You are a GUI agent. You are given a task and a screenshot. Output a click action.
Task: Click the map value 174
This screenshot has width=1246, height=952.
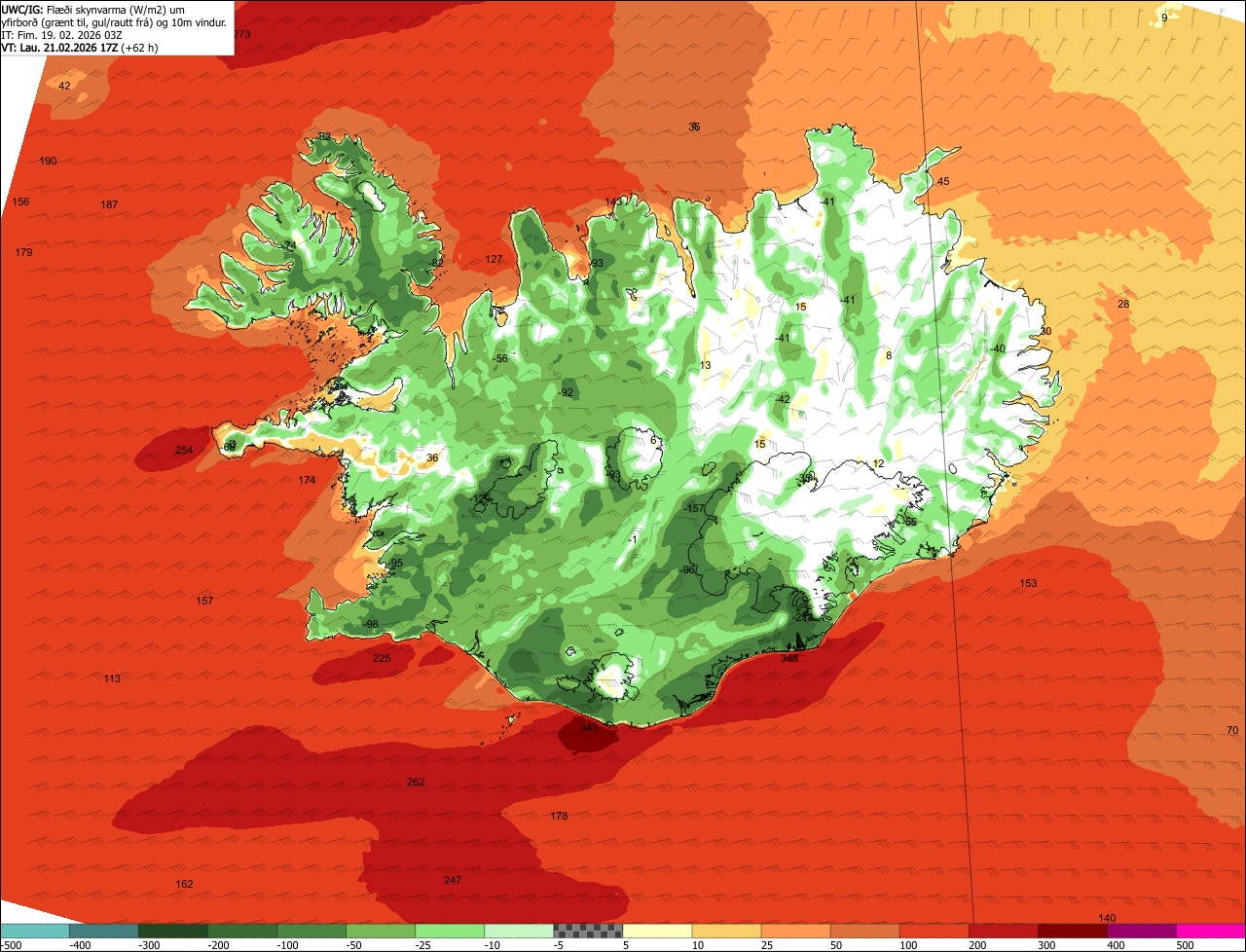307,480
